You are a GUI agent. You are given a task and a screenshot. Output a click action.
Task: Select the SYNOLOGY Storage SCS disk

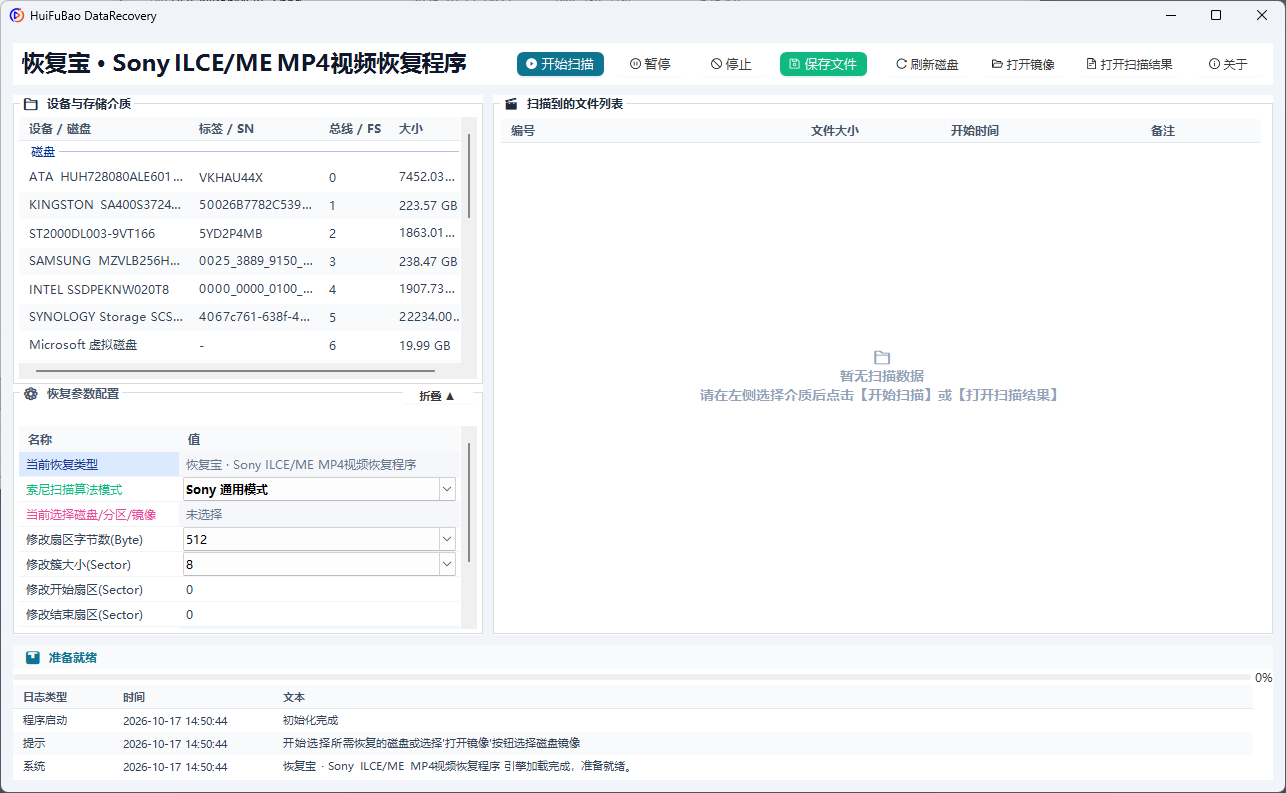click(x=240, y=317)
